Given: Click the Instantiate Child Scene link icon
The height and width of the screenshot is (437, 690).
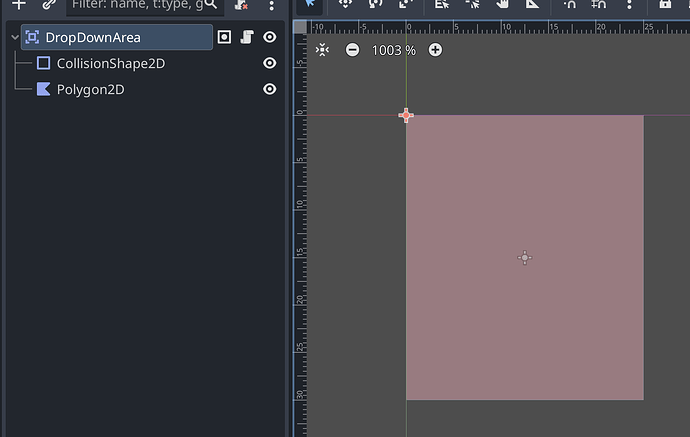Looking at the screenshot, I should (x=49, y=4).
